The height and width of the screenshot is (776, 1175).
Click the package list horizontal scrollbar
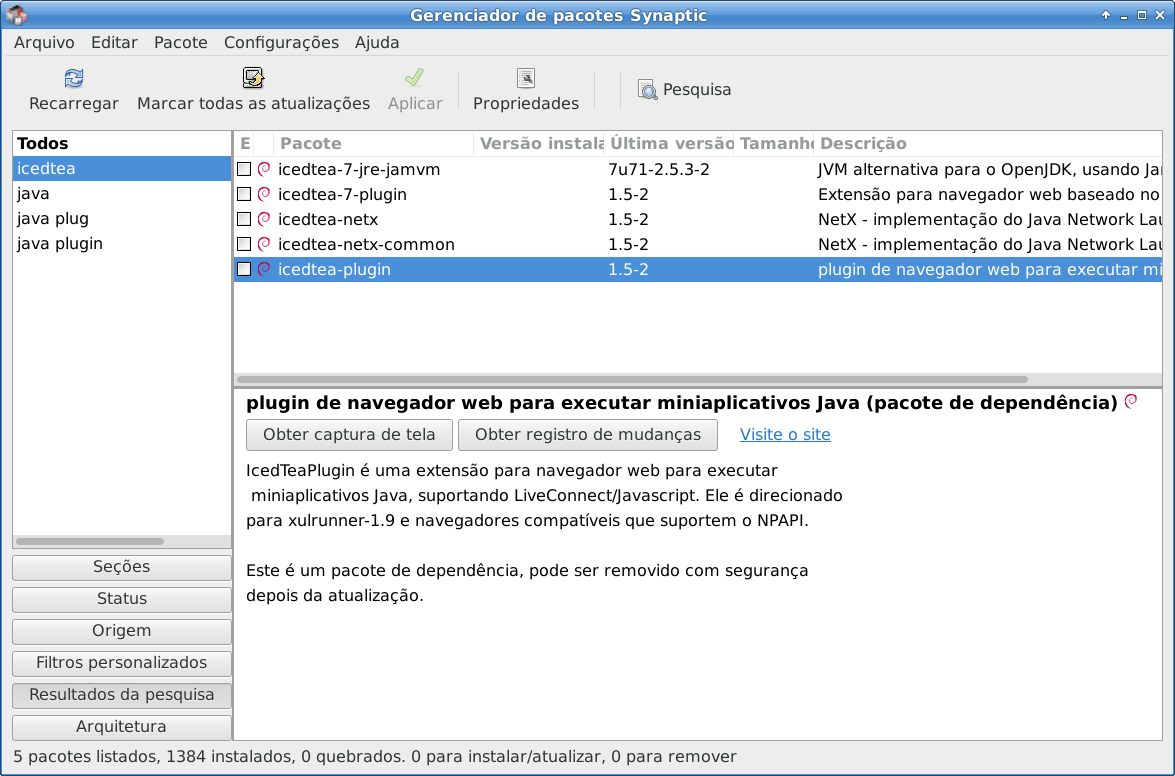pos(632,380)
